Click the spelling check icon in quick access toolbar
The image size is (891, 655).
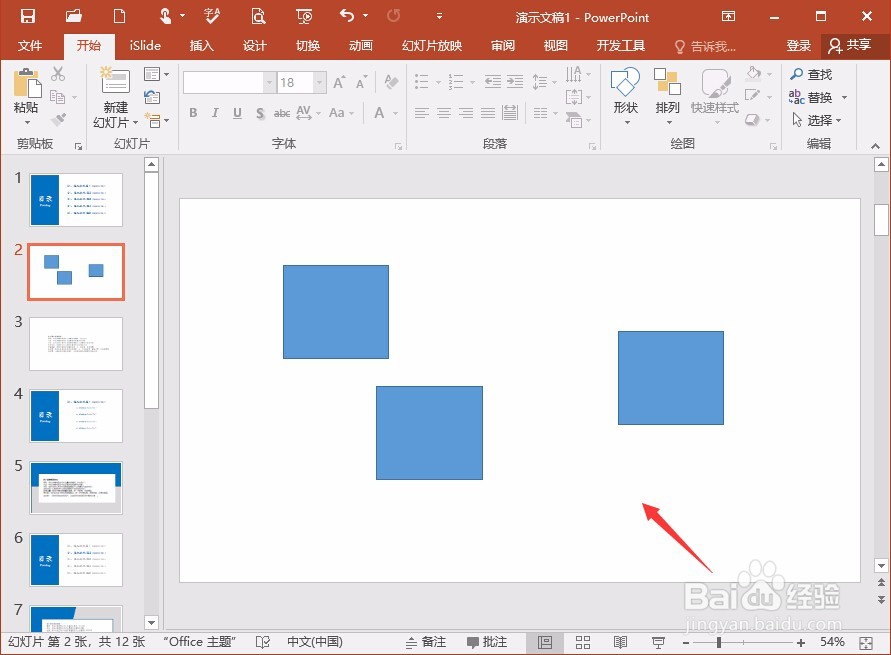coord(212,16)
